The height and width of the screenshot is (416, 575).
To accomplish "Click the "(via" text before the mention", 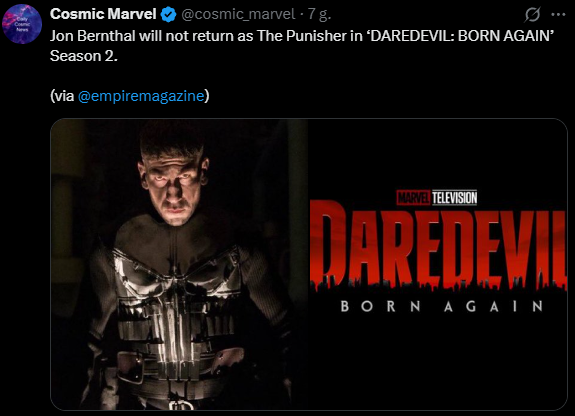I will click(x=62, y=96).
